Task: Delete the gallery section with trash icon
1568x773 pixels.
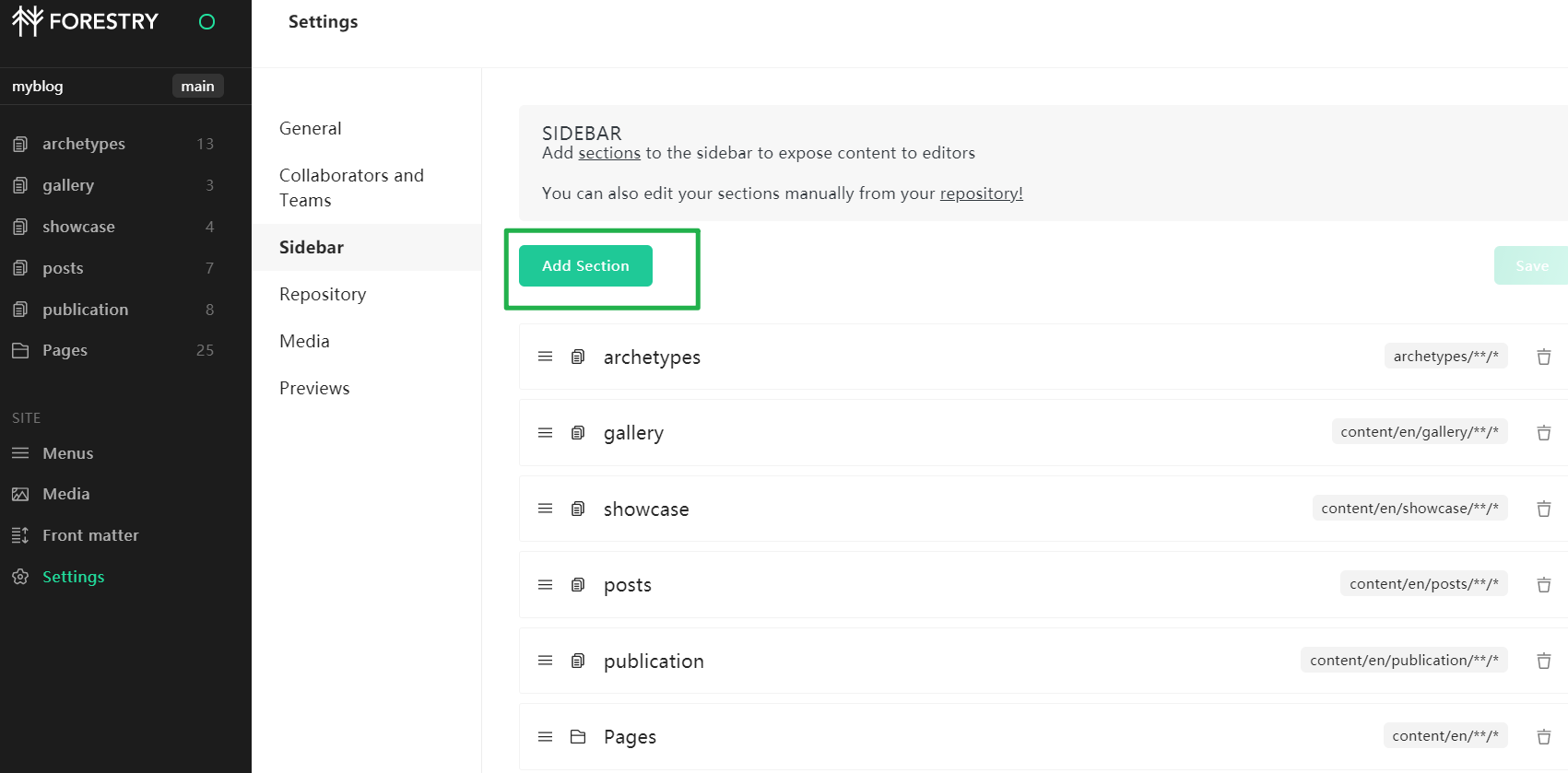Action: [x=1544, y=433]
